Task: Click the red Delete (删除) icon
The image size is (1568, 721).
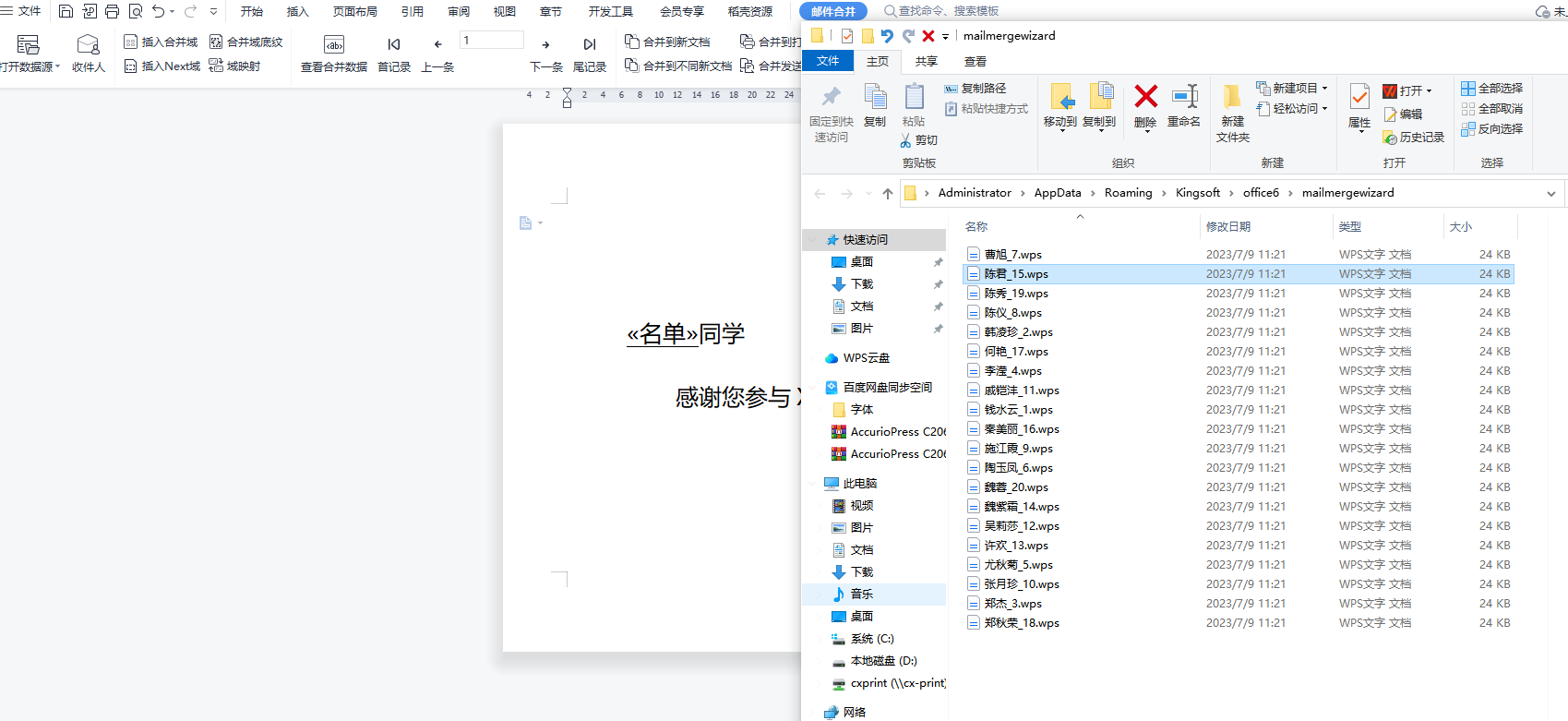Action: (1145, 96)
